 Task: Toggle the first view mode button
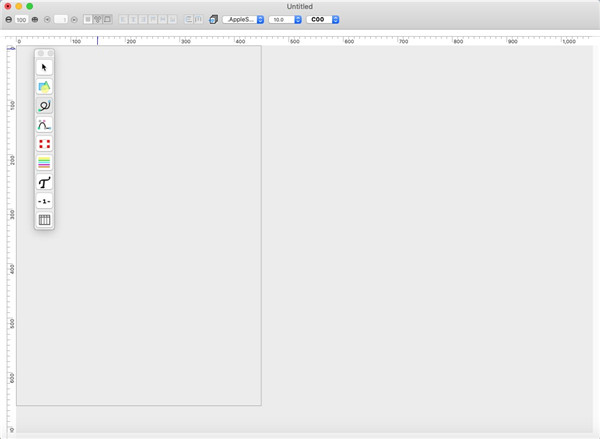[x=88, y=19]
